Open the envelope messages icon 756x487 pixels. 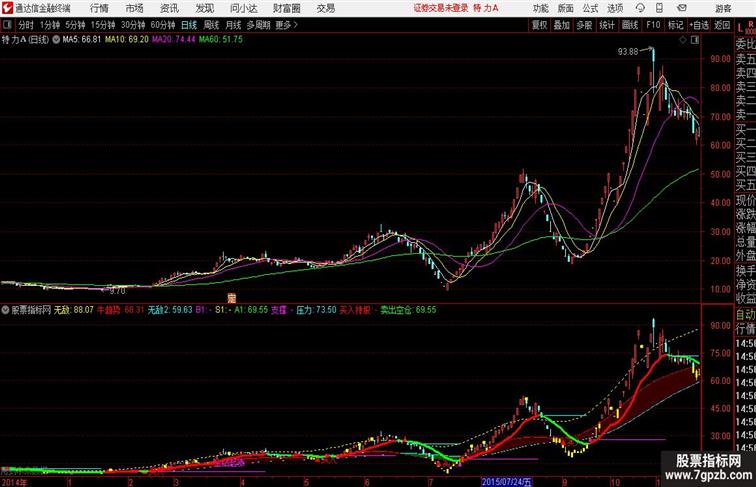[x=682, y=8]
